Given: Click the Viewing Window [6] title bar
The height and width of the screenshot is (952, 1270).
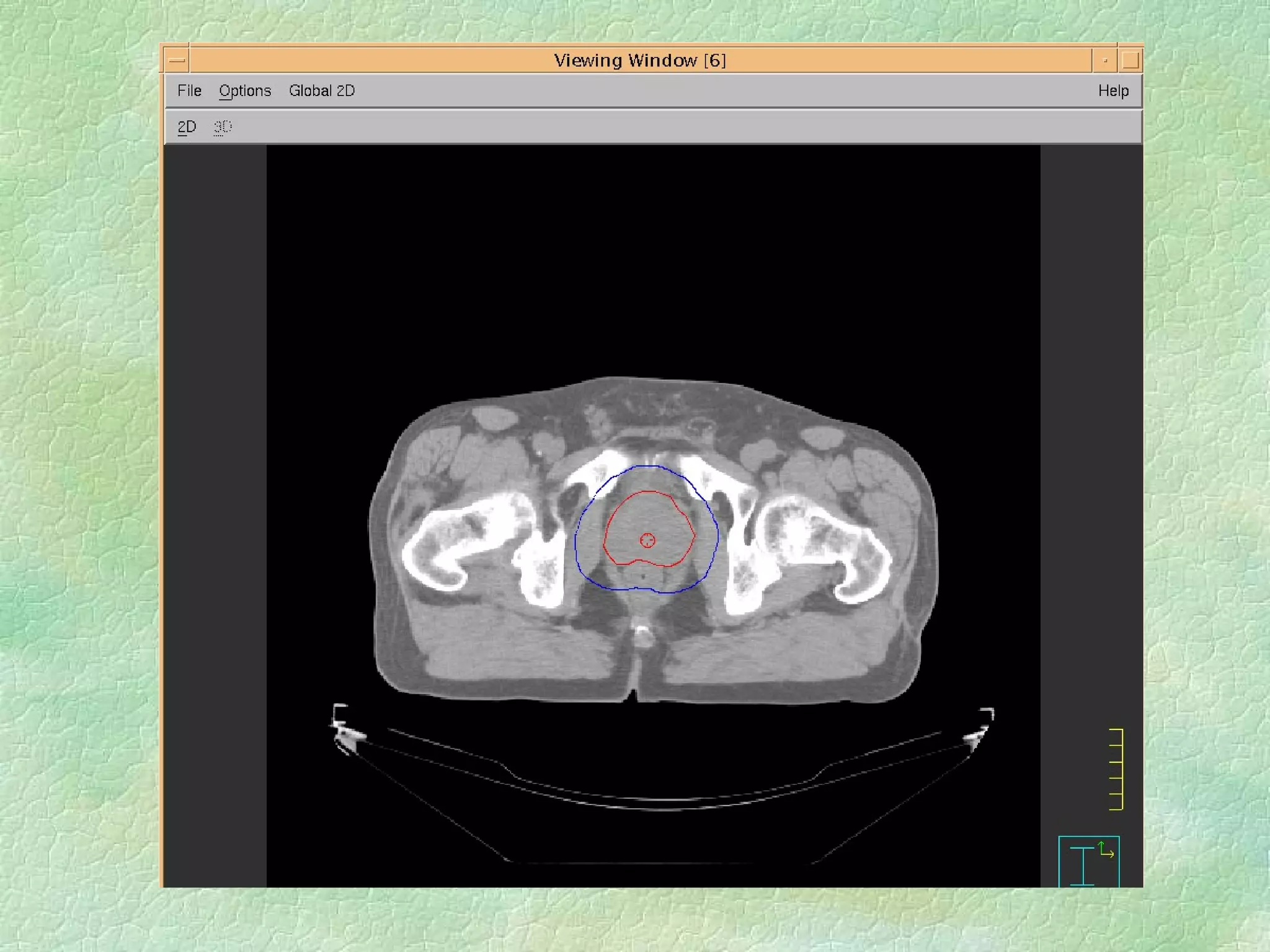Looking at the screenshot, I should coord(639,60).
